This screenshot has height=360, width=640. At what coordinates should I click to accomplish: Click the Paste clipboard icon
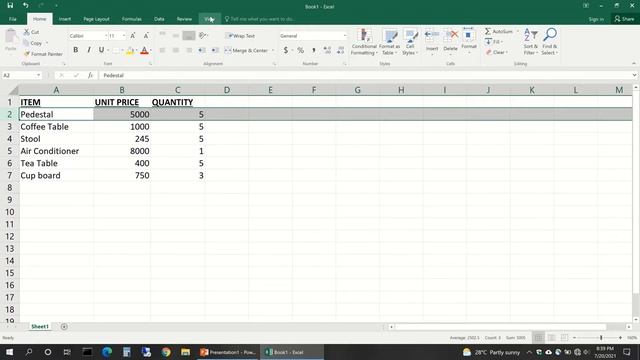[x=11, y=37]
